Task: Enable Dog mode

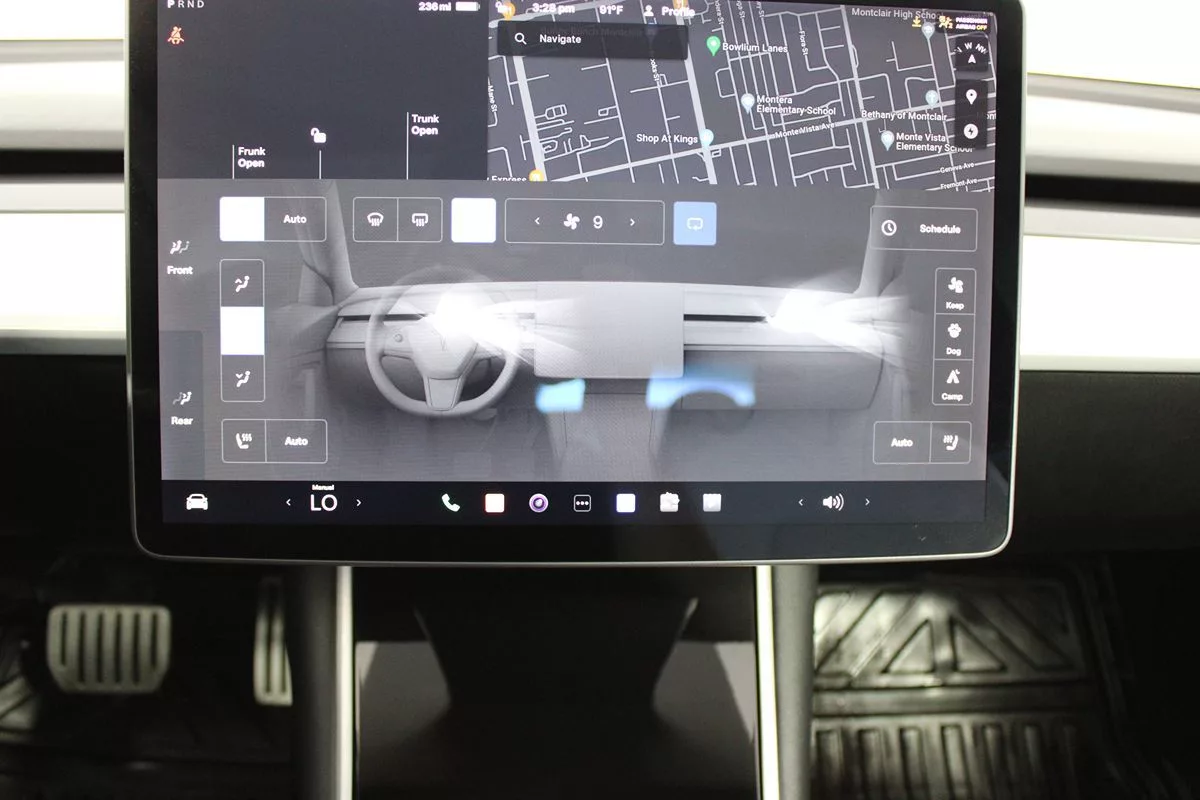Action: click(x=953, y=337)
